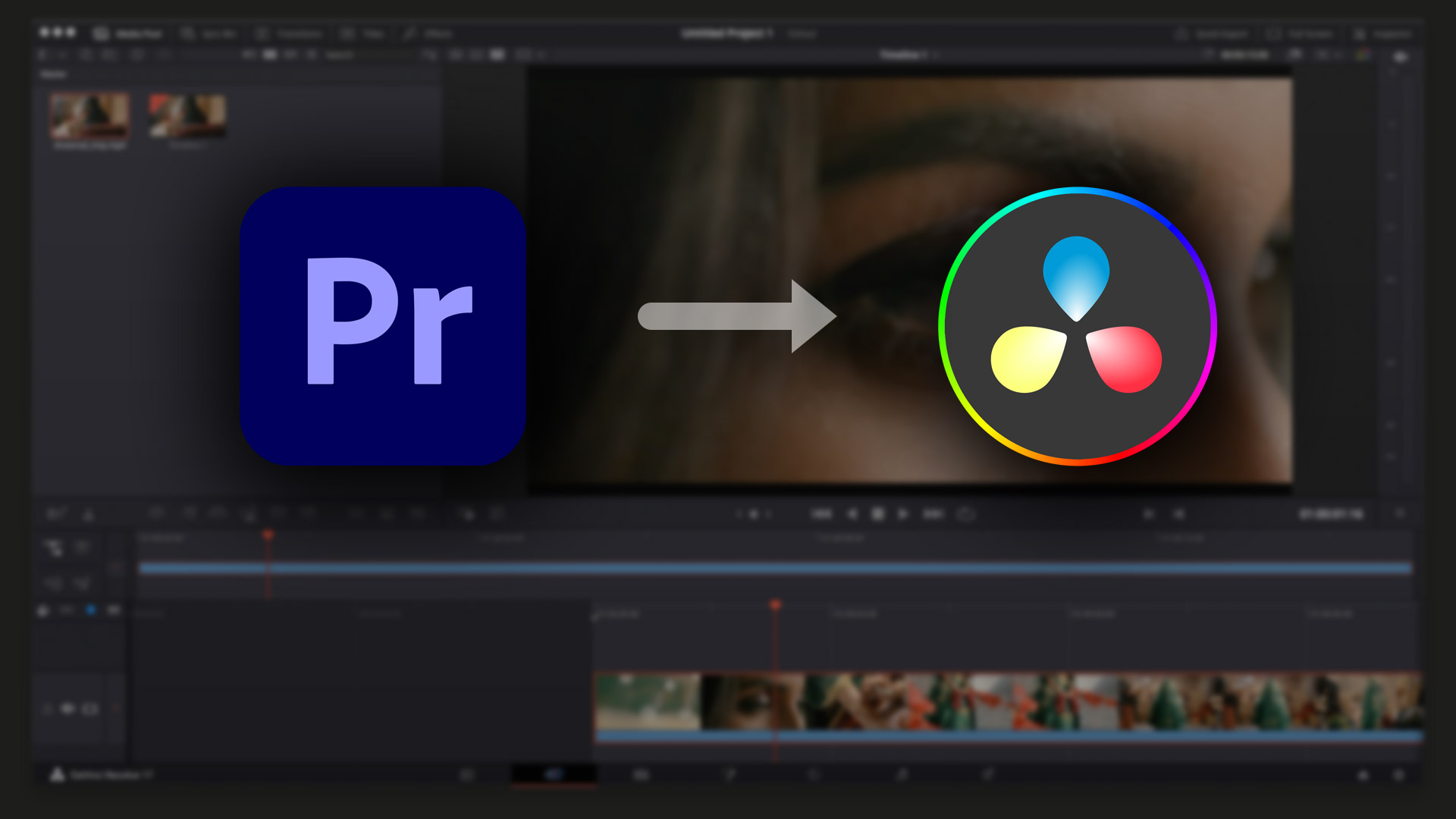The image size is (1456, 819).
Task: Click the Quick Export button
Action: click(1212, 34)
